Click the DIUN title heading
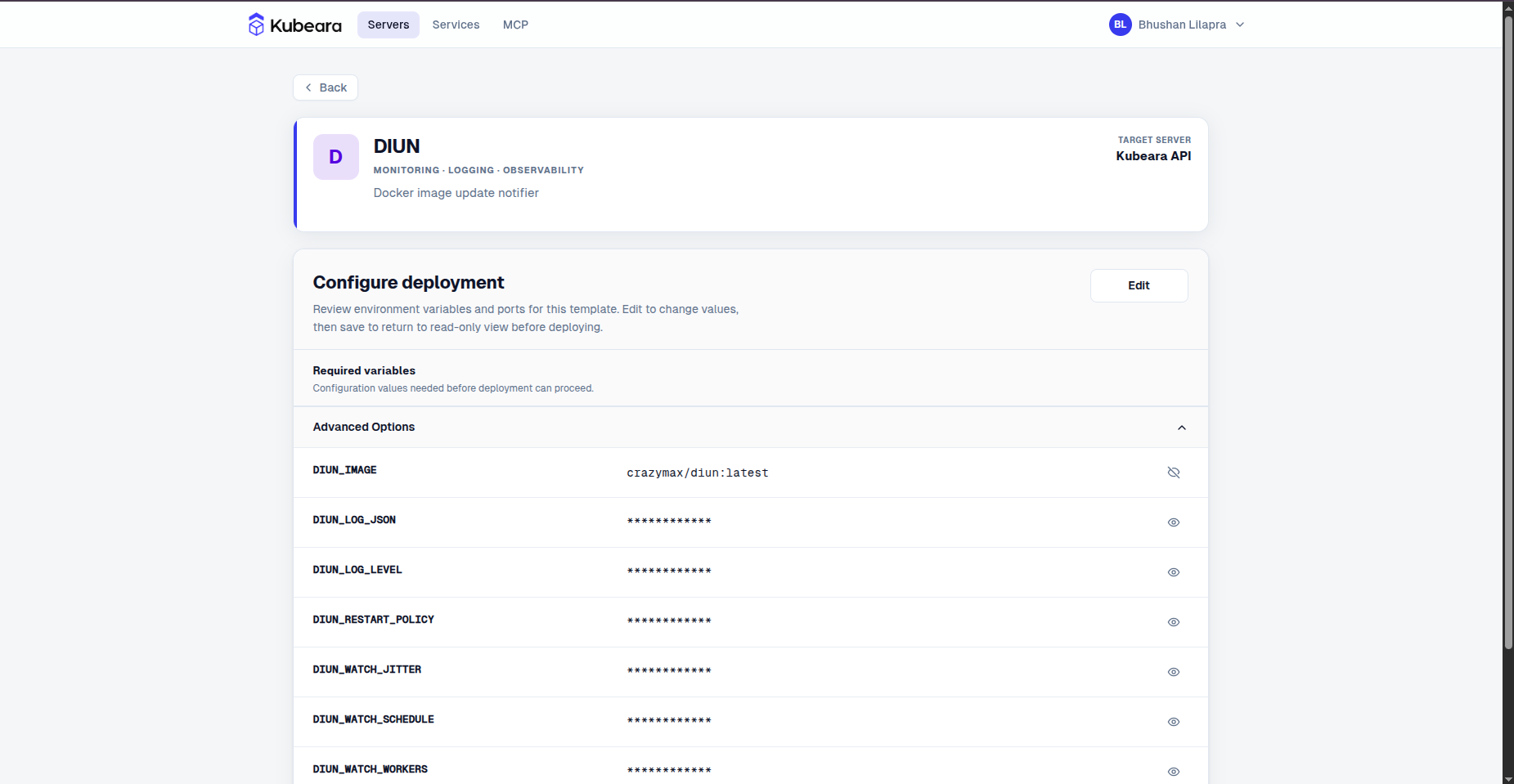Screen dimensions: 1514x784 pyautogui.click(x=397, y=146)
